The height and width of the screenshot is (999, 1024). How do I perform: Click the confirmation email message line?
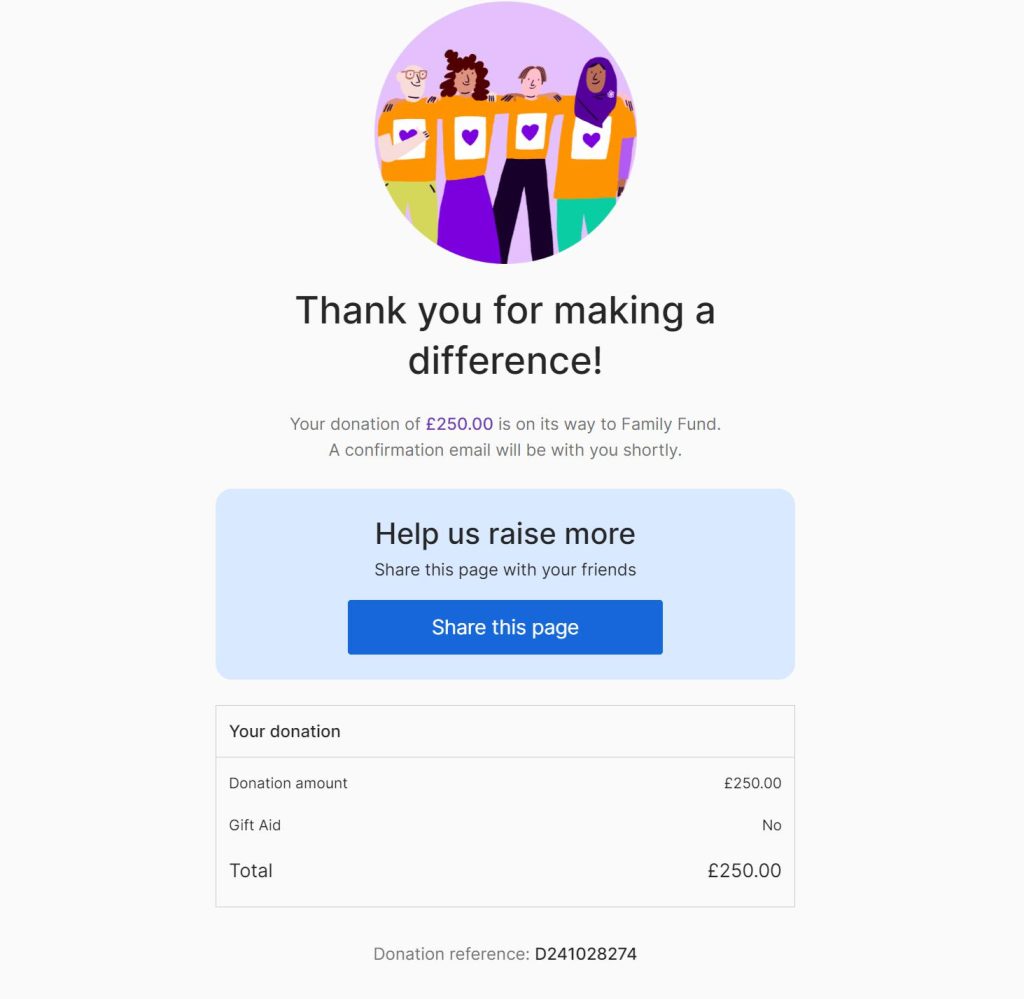click(505, 450)
